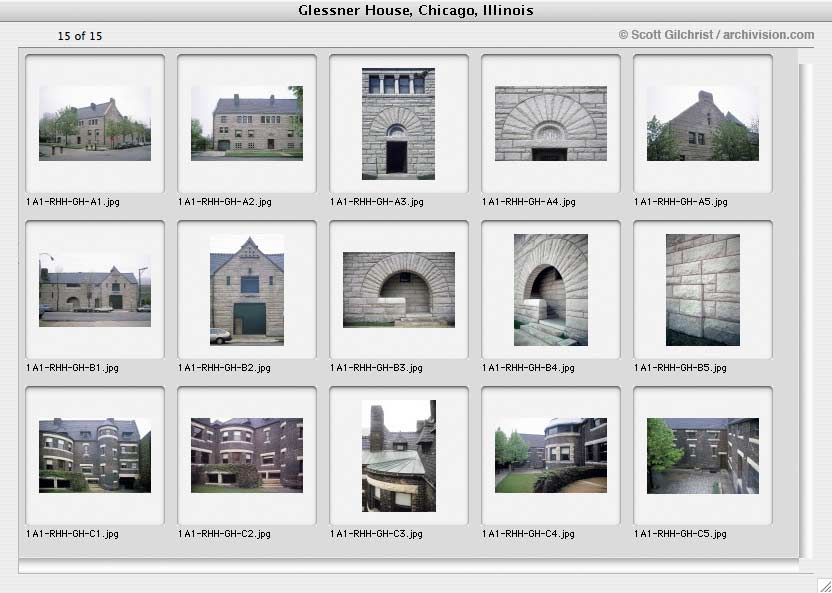Select thumbnail 1A1-RHH-GH-A4 stone arch detail
832x593 pixels.
[551, 124]
